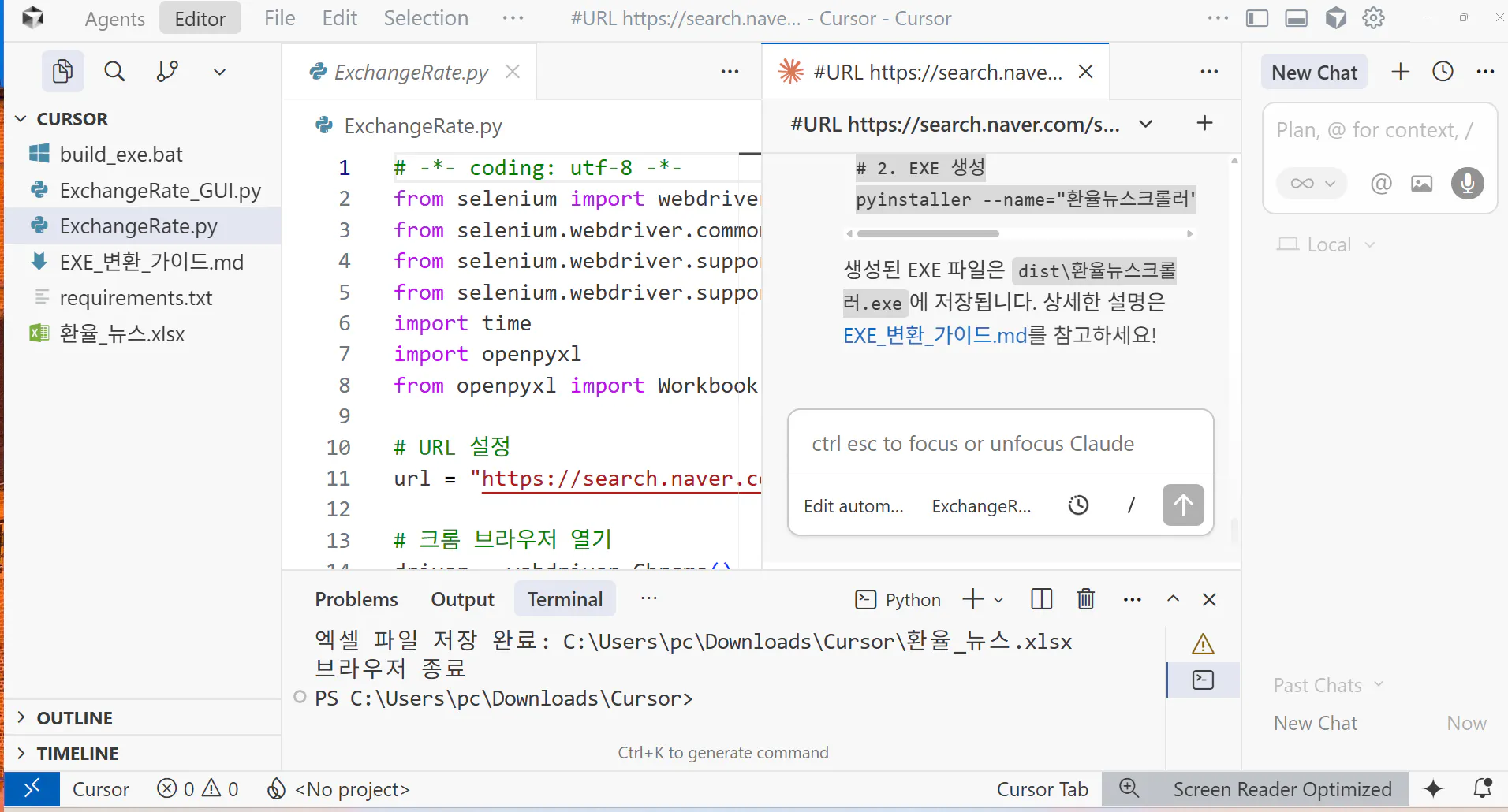Send message with up arrow button

1183,505
